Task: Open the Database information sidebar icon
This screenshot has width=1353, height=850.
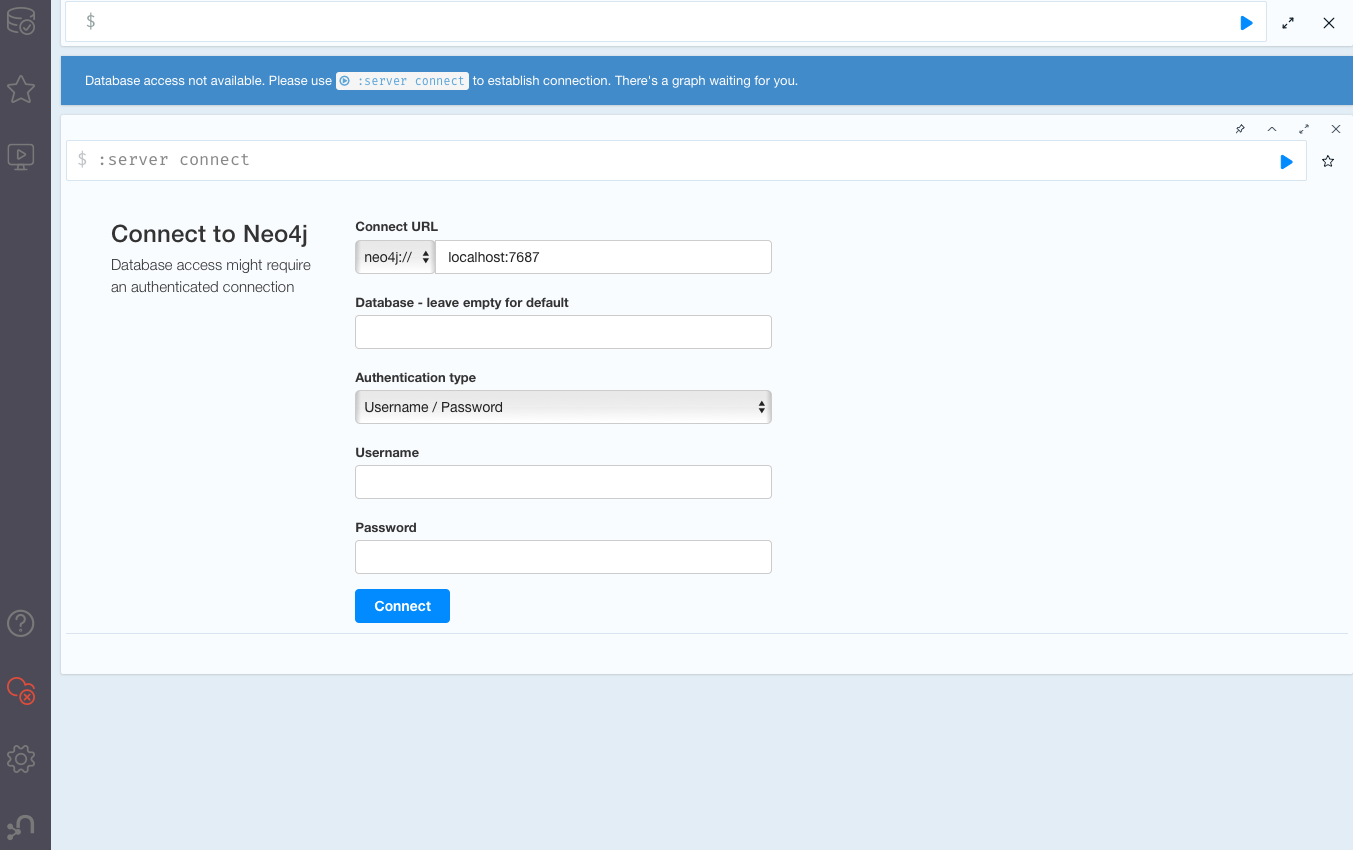Action: coord(21,21)
